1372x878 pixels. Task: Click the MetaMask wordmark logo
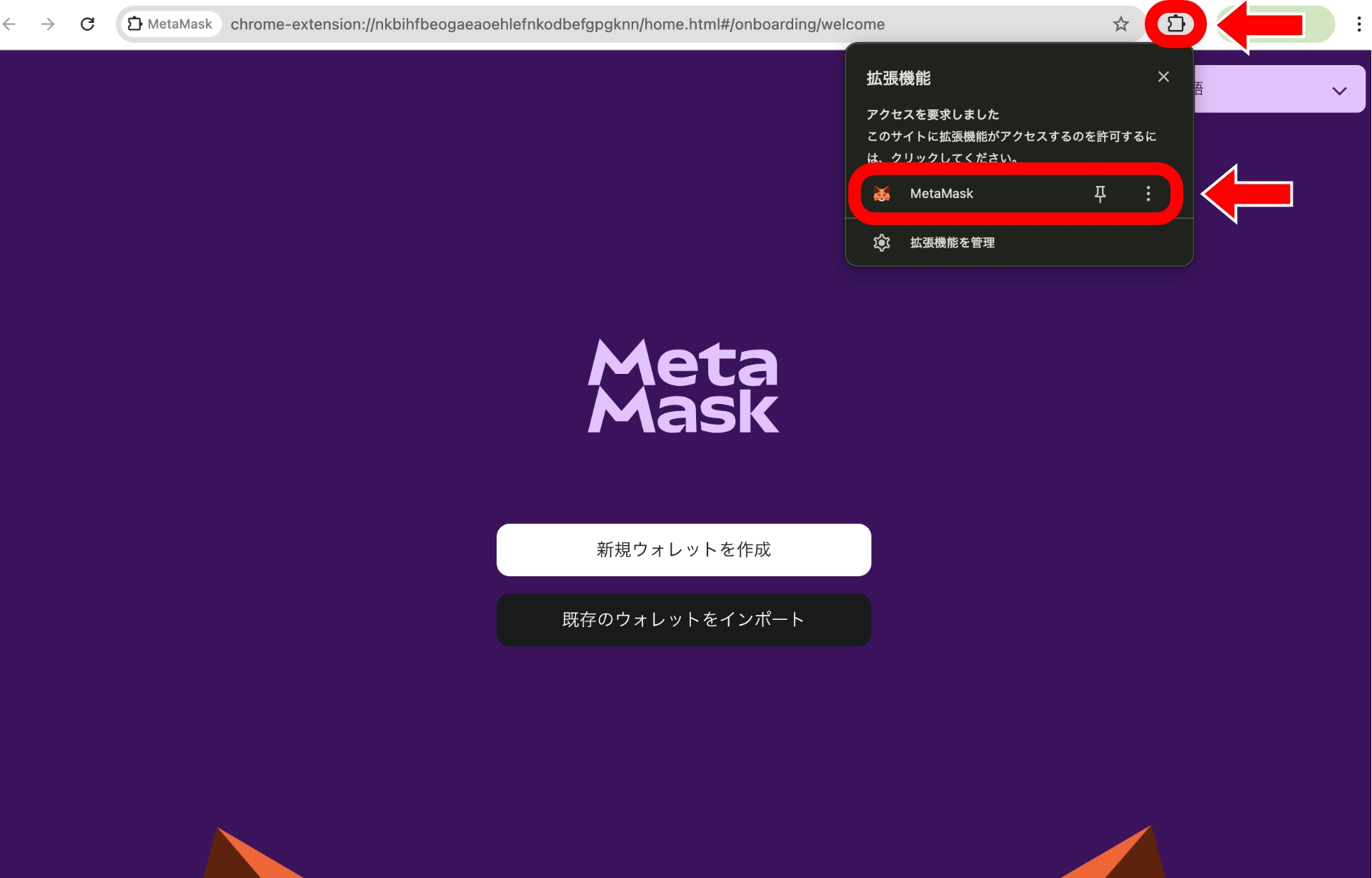(682, 386)
